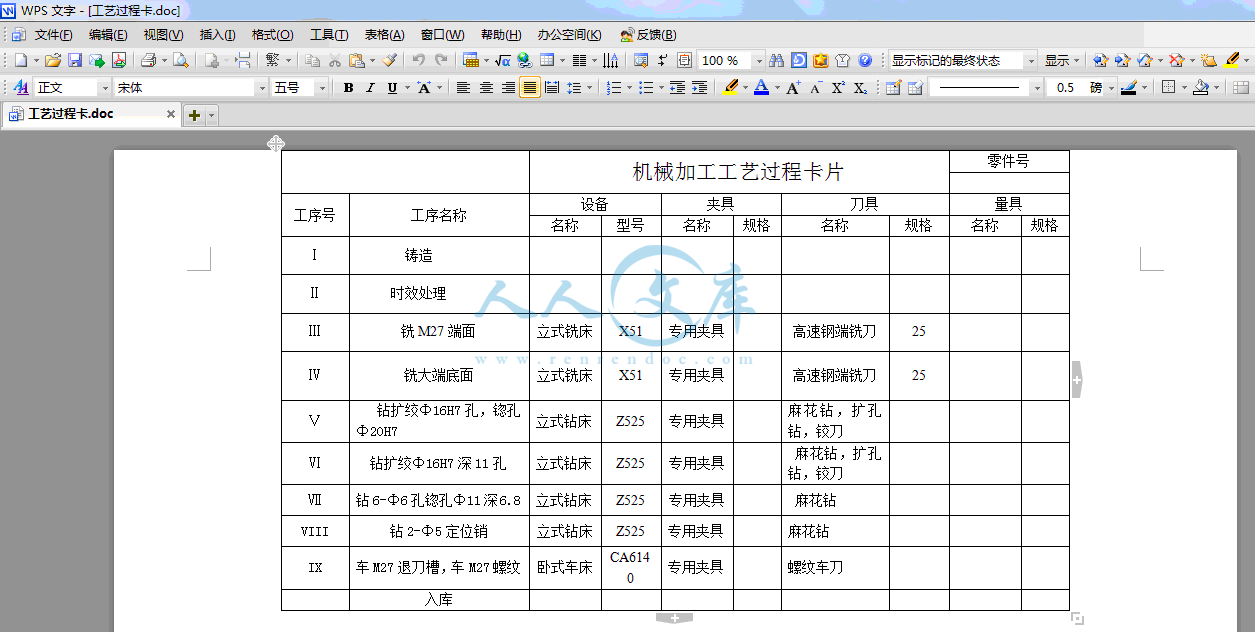Undo the last action

419,61
